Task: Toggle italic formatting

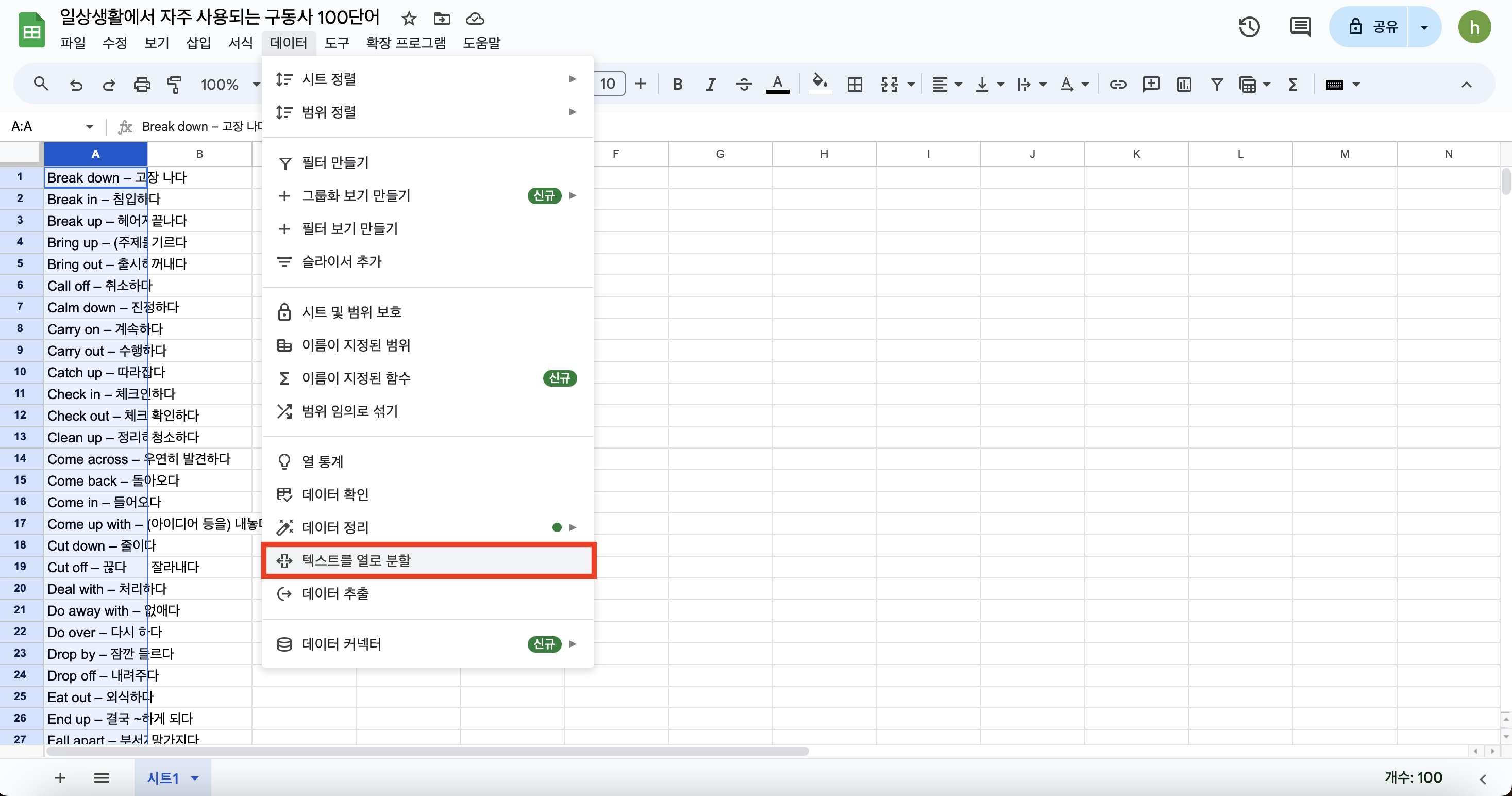Action: click(710, 85)
